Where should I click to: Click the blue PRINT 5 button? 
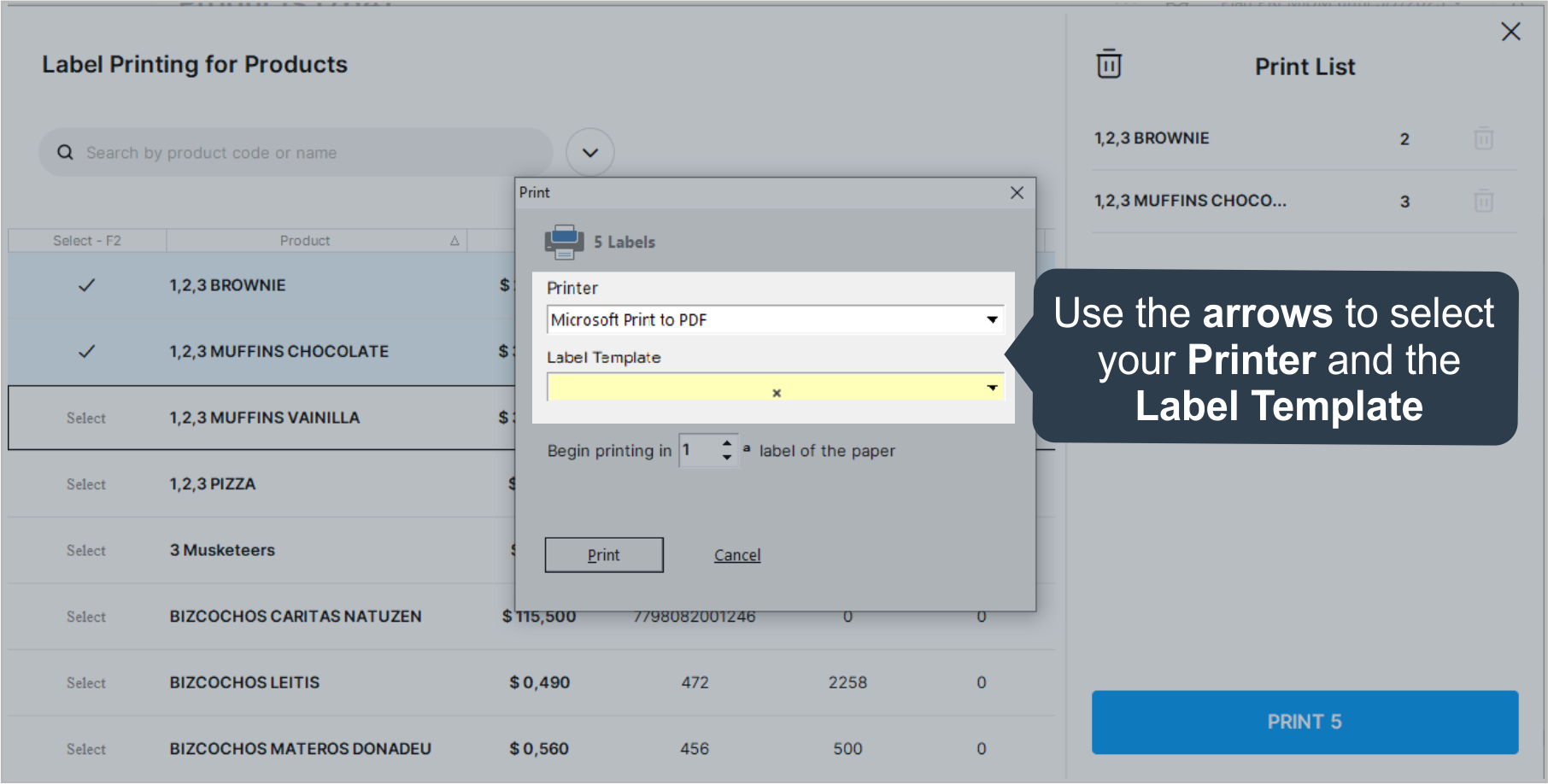click(1304, 722)
